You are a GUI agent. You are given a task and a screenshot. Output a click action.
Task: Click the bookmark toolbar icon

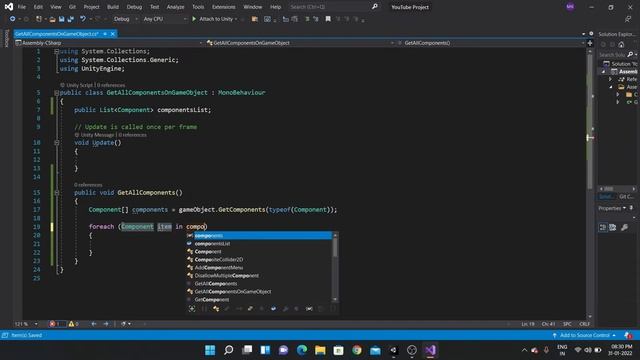[x=328, y=19]
